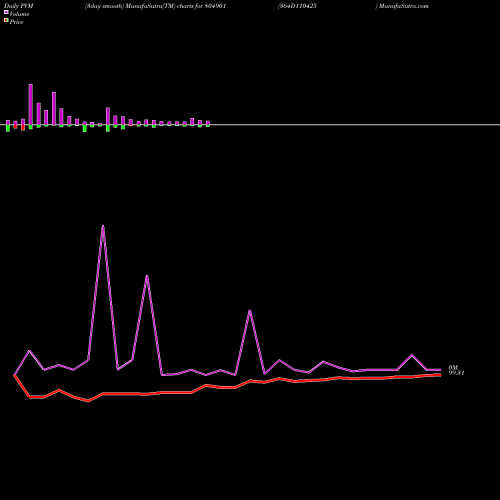Click the Price legend color swatch

pyautogui.click(x=6, y=21)
